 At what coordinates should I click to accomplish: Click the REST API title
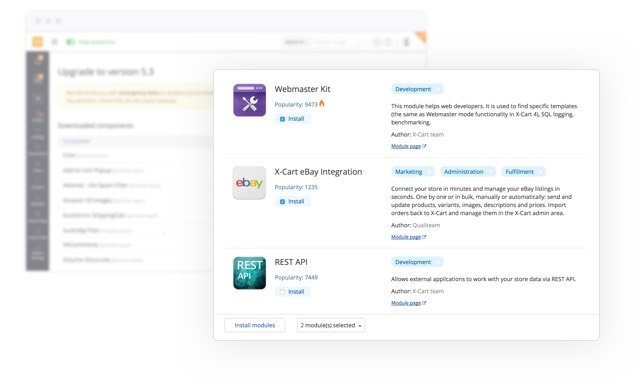point(291,262)
